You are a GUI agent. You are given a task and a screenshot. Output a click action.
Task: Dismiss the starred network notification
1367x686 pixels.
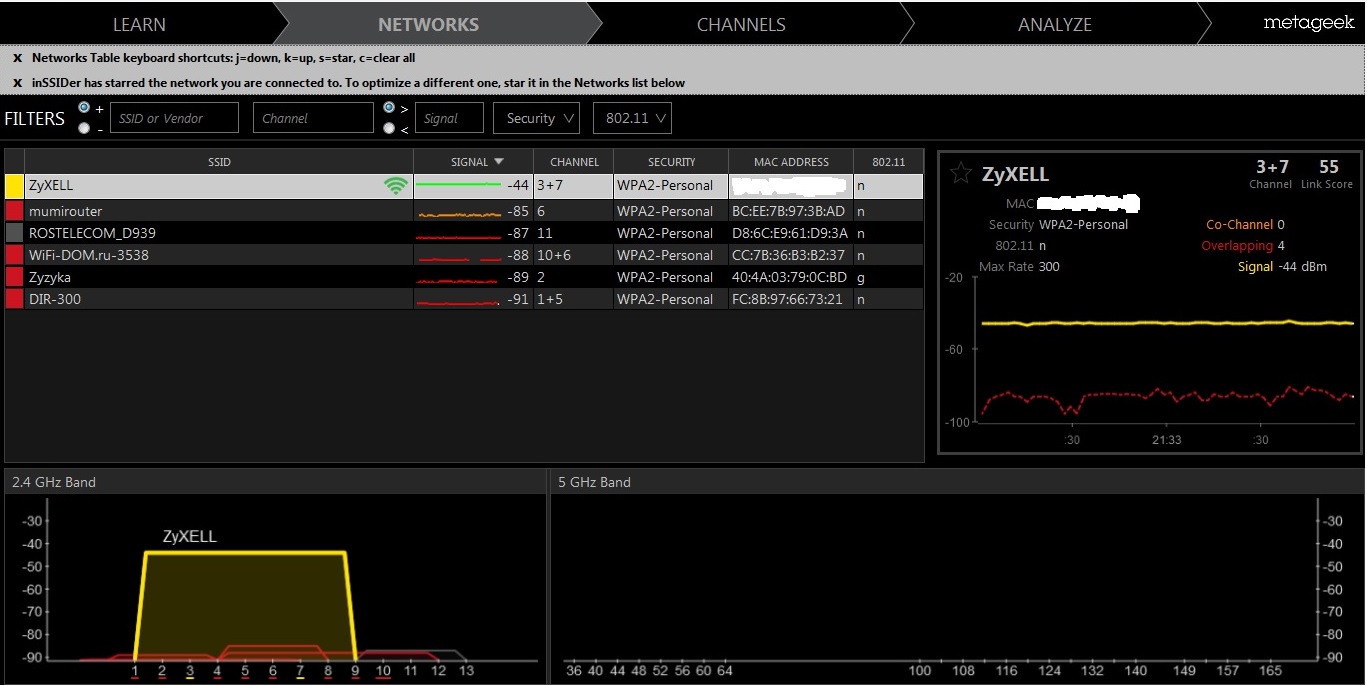click(17, 83)
